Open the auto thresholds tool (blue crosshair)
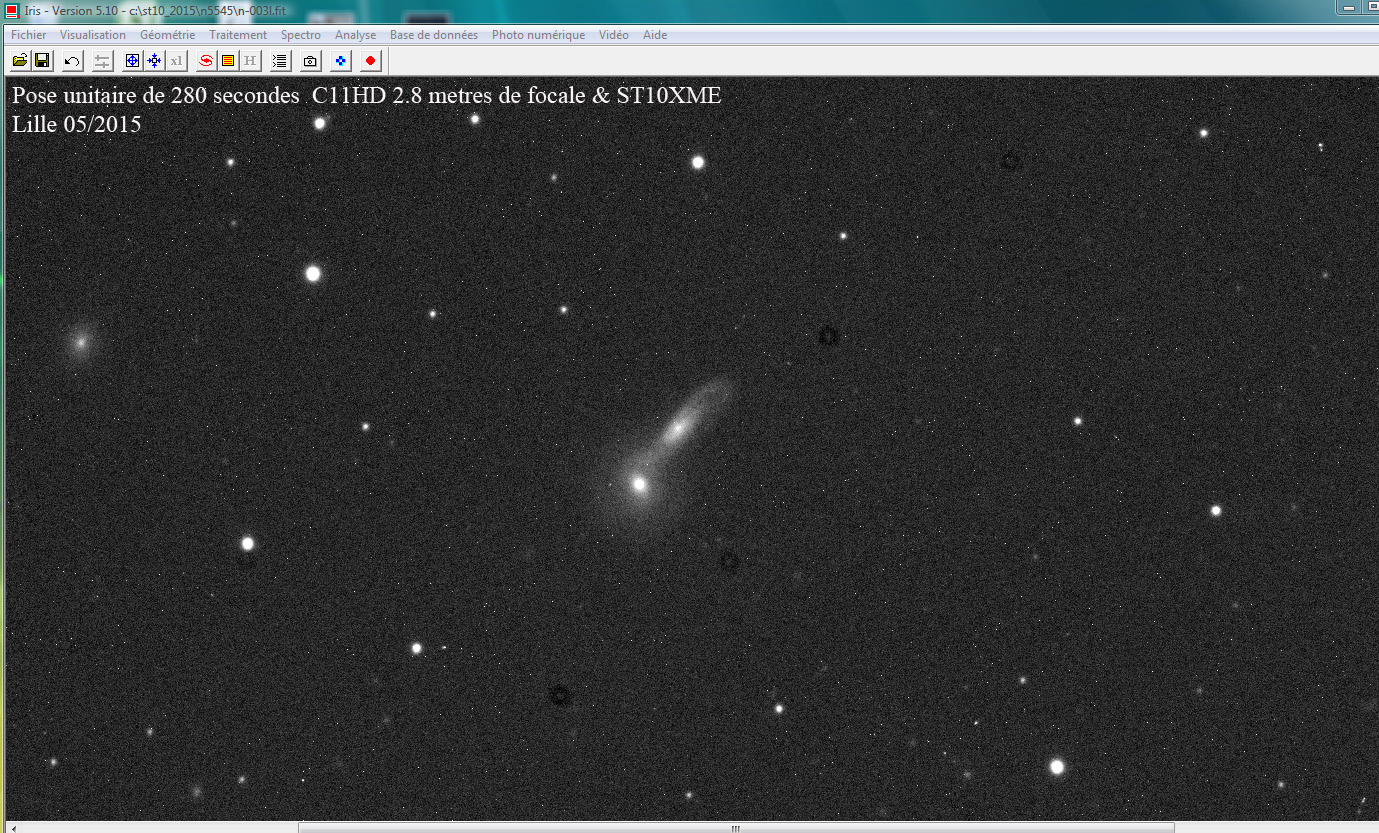The height and width of the screenshot is (833, 1379). [131, 60]
